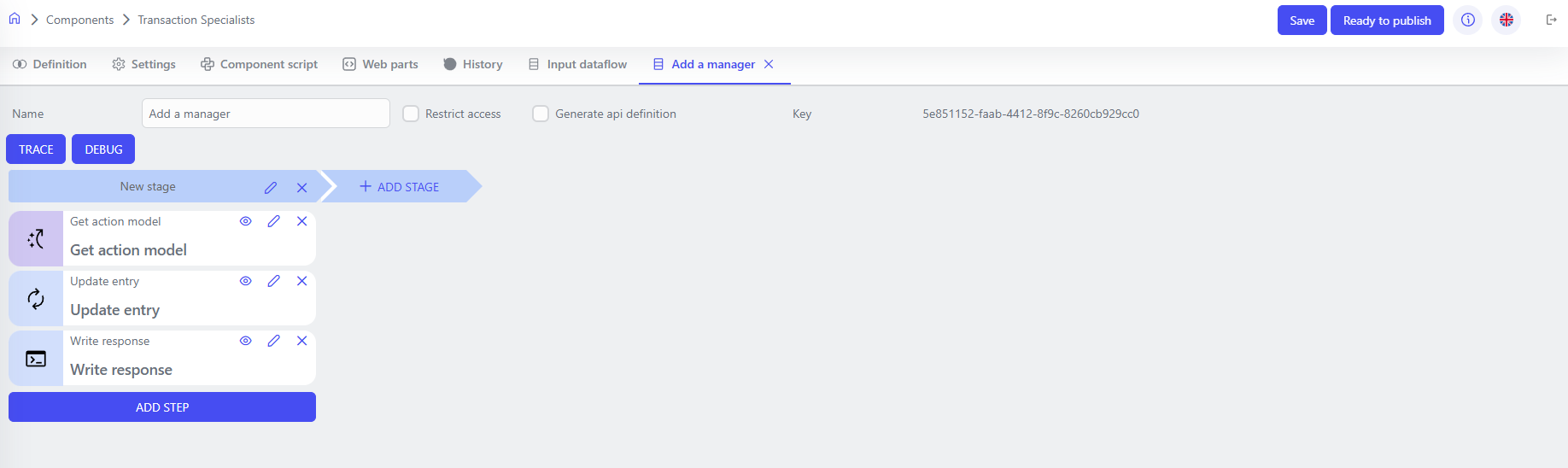
Task: Delete the New stage with X icon
Action: click(301, 188)
